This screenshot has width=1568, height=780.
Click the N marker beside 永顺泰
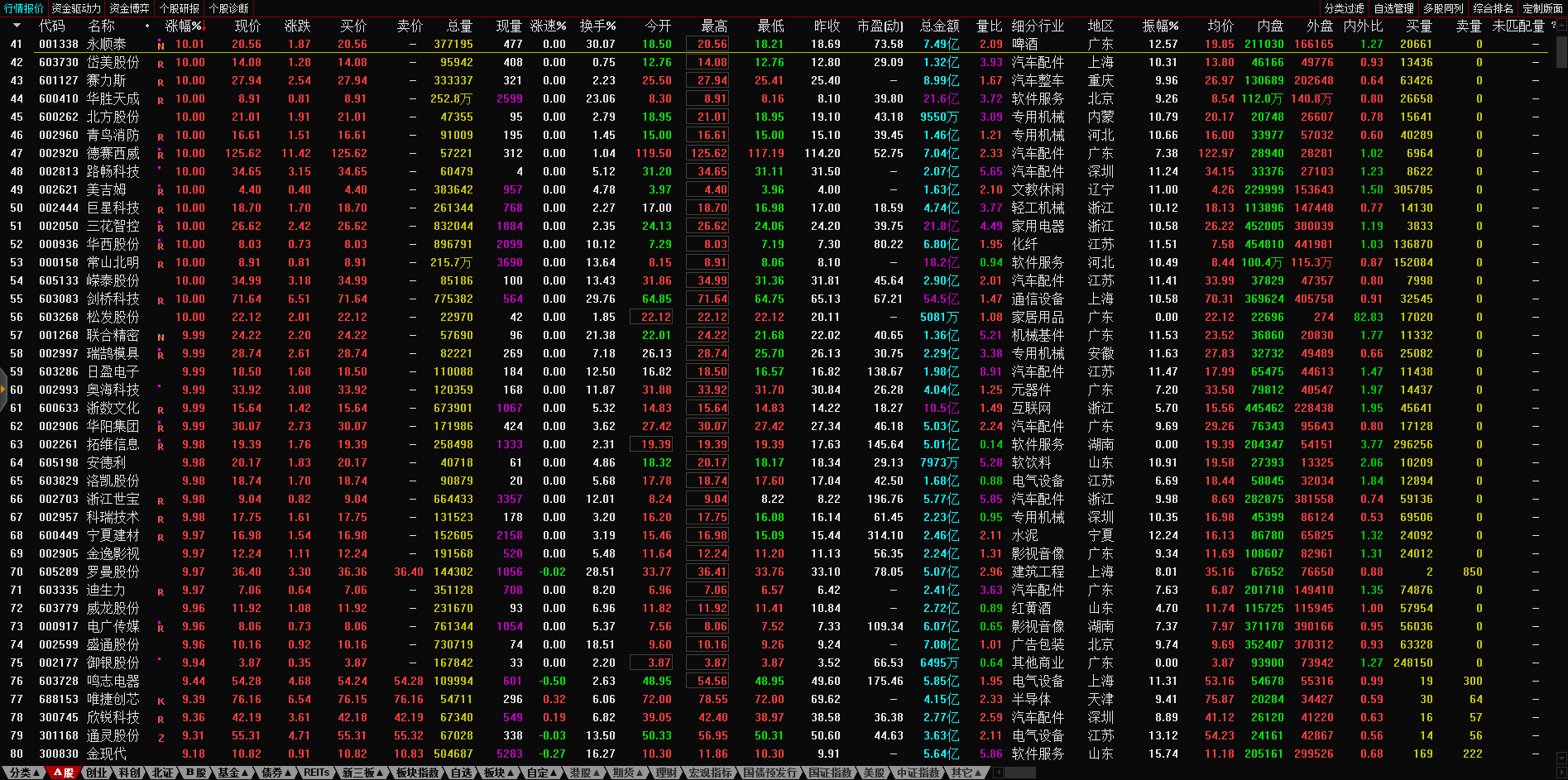coord(161,45)
